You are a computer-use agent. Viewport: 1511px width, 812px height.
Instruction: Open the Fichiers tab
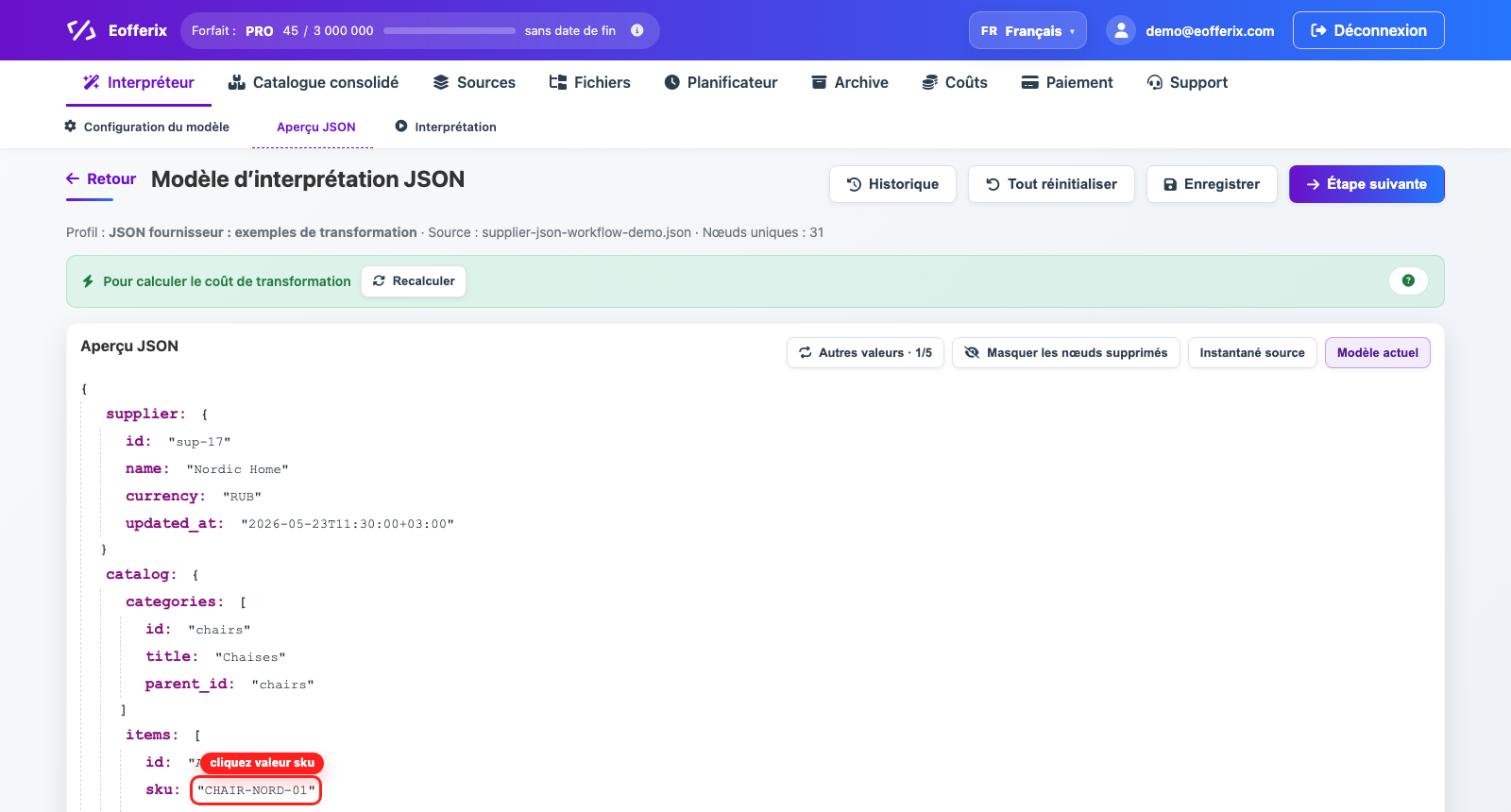click(590, 82)
